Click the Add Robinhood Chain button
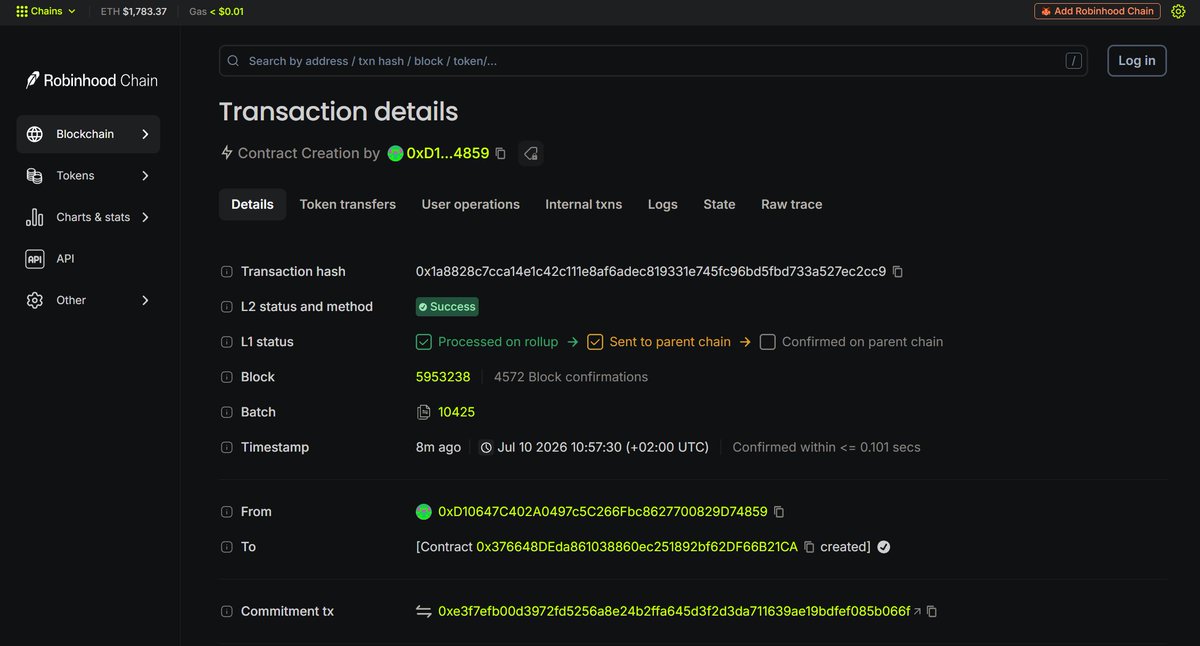The width and height of the screenshot is (1200, 646). pos(1097,11)
